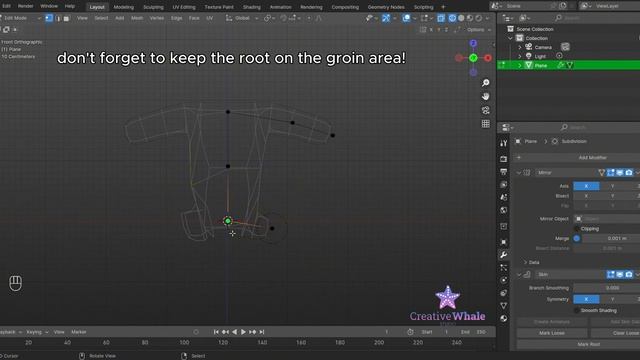Click the pan hand viewport icon
The height and width of the screenshot is (360, 640).
(x=485, y=97)
